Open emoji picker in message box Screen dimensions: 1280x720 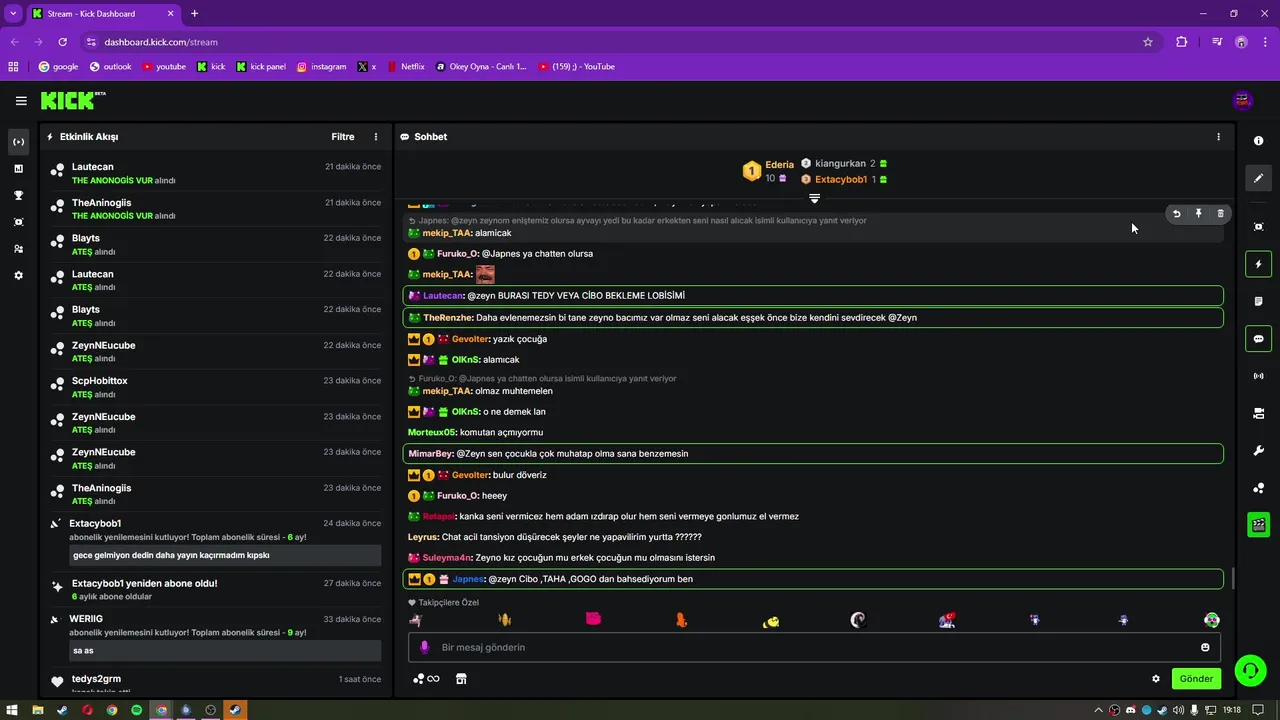(1205, 648)
